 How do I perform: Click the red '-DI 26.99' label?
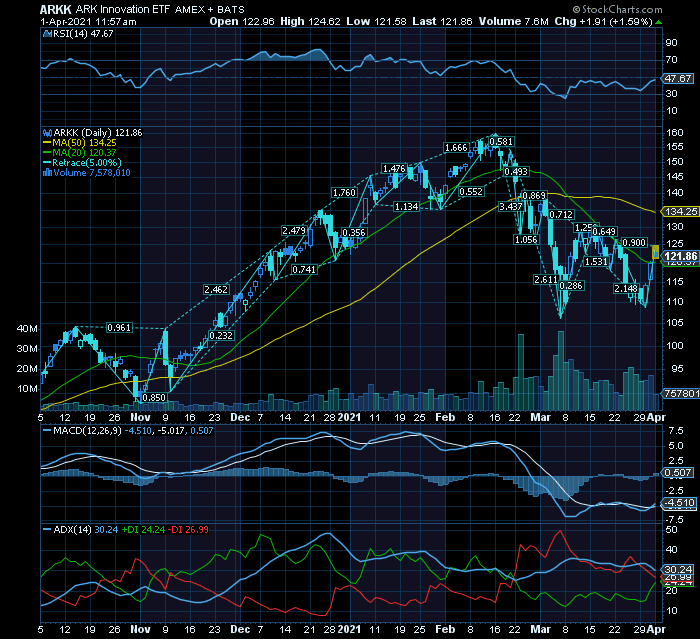188,530
